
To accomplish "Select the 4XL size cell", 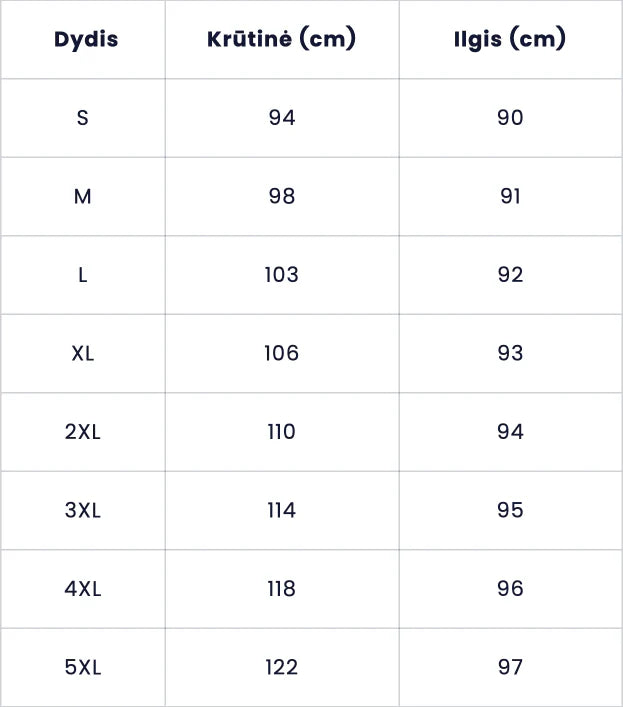I will pyautogui.click(x=83, y=589).
